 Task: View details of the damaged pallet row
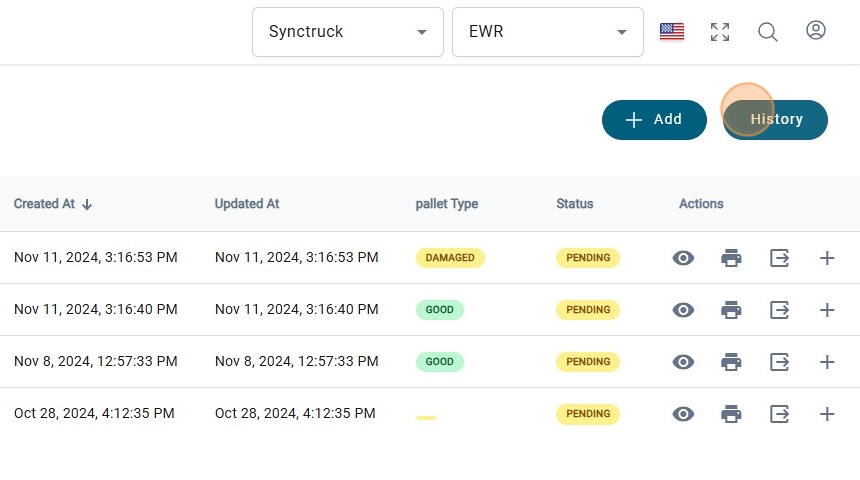pos(684,258)
